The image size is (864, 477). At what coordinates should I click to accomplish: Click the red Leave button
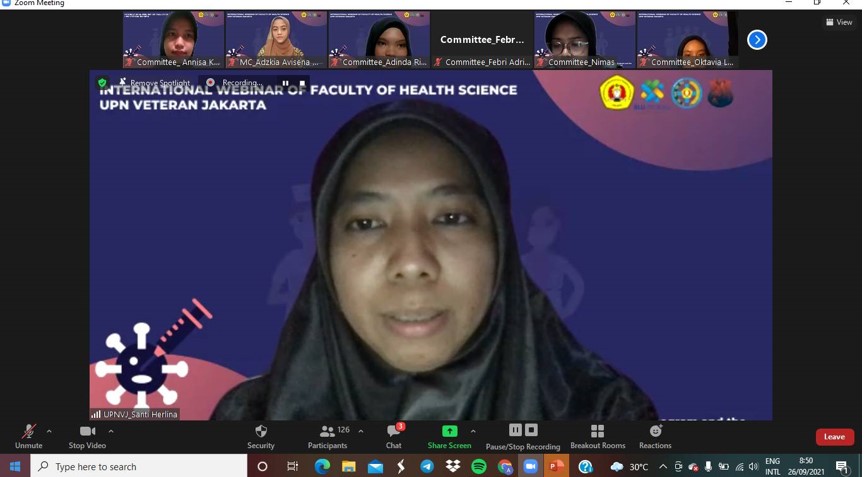tap(834, 437)
